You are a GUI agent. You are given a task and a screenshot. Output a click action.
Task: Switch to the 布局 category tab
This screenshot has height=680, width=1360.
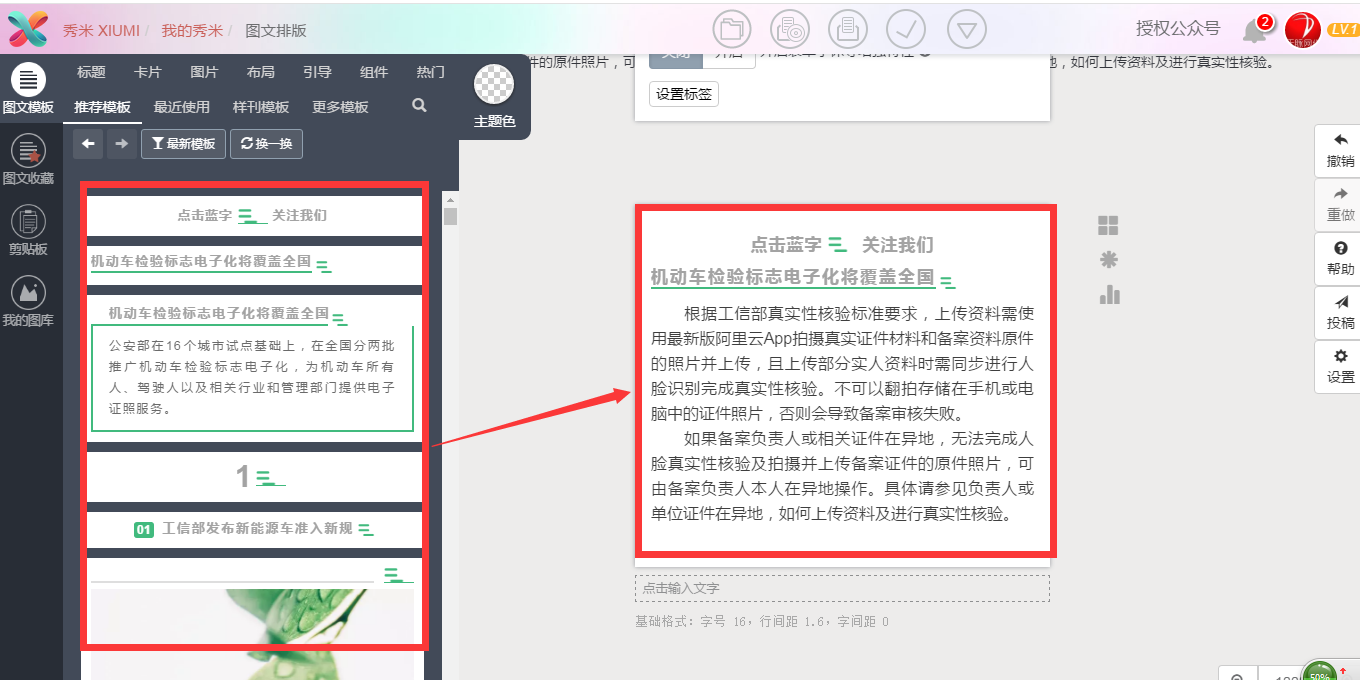tap(260, 71)
